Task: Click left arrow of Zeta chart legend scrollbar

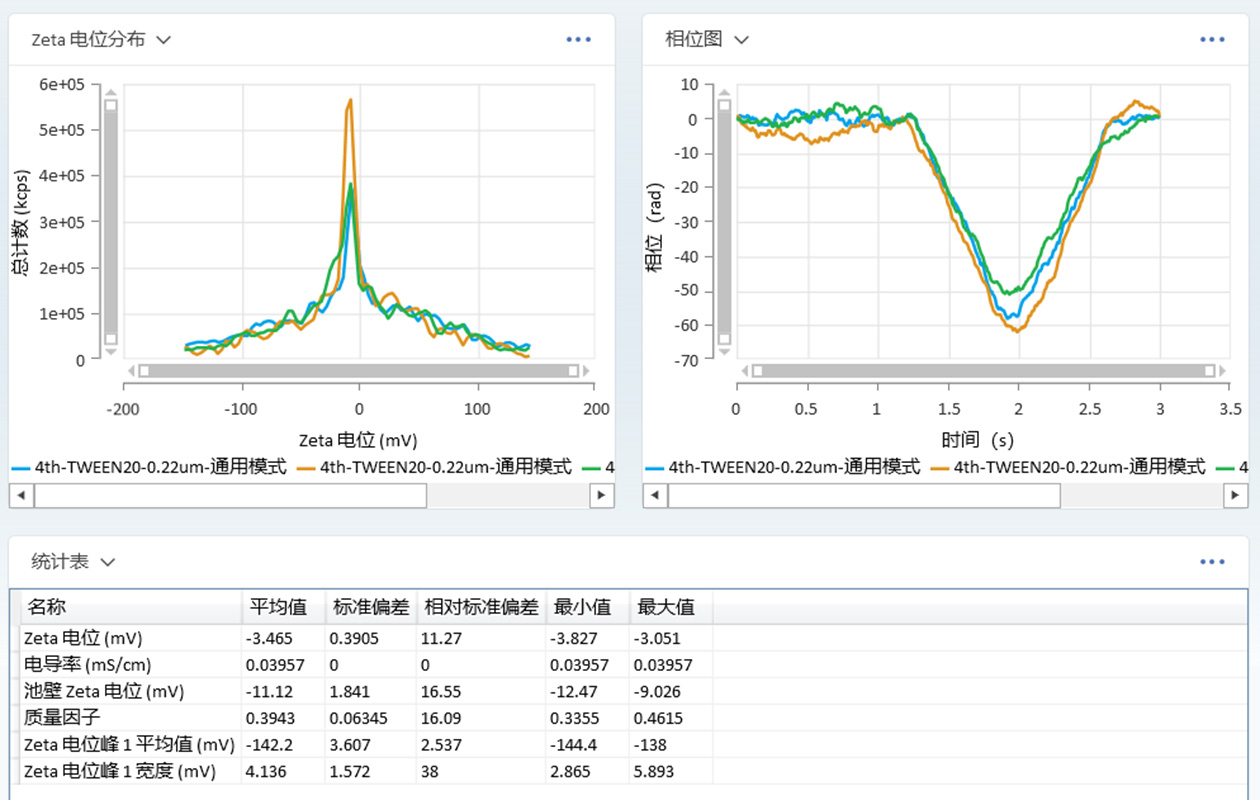Action: pyautogui.click(x=22, y=495)
